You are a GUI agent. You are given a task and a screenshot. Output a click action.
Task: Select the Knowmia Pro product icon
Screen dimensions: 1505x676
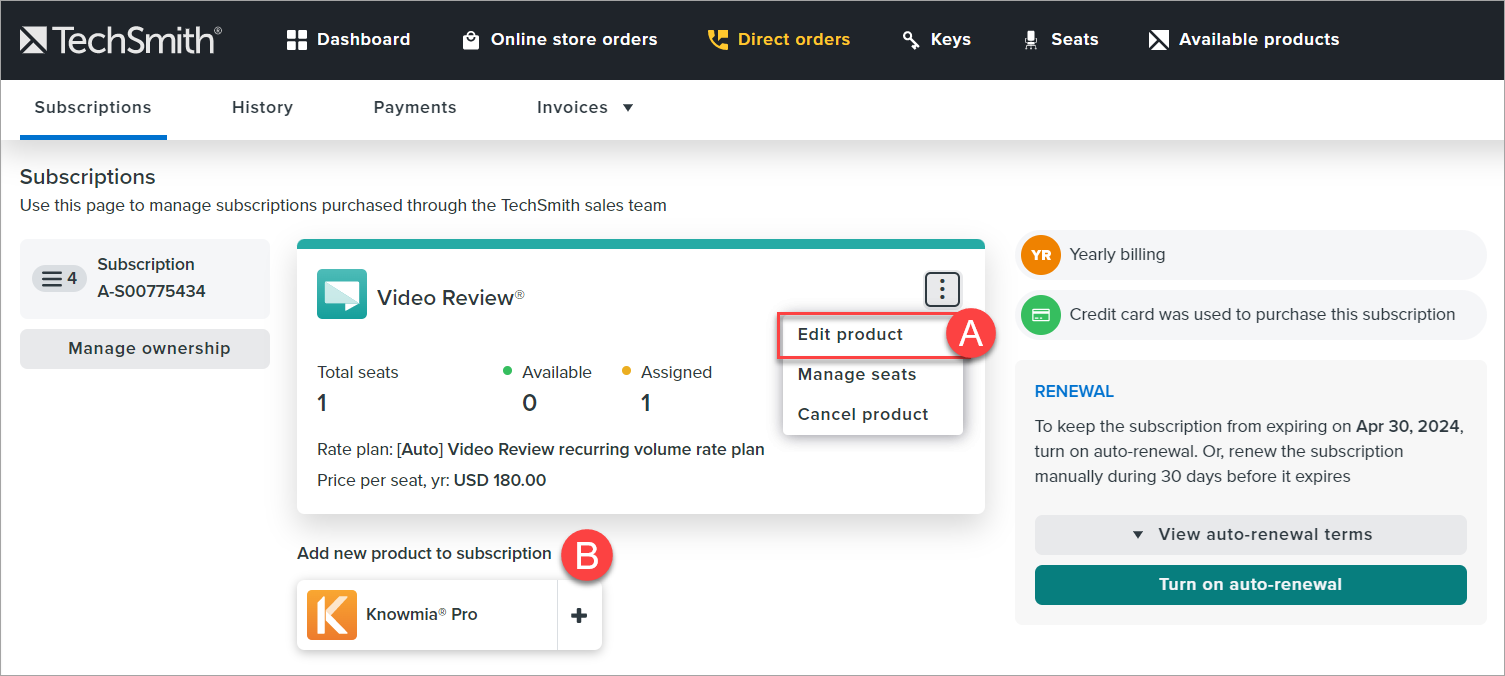(x=331, y=614)
